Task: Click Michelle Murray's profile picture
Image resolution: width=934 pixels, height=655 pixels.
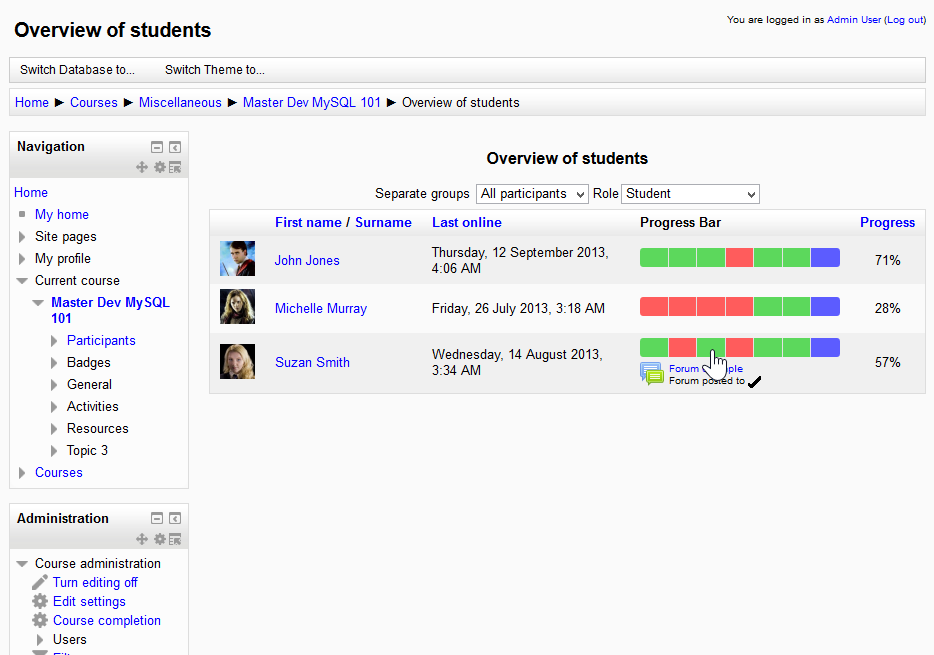Action: coord(237,307)
